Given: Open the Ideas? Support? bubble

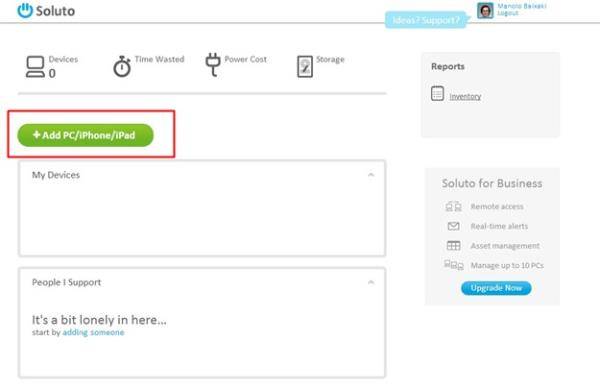Looking at the screenshot, I should point(426,20).
